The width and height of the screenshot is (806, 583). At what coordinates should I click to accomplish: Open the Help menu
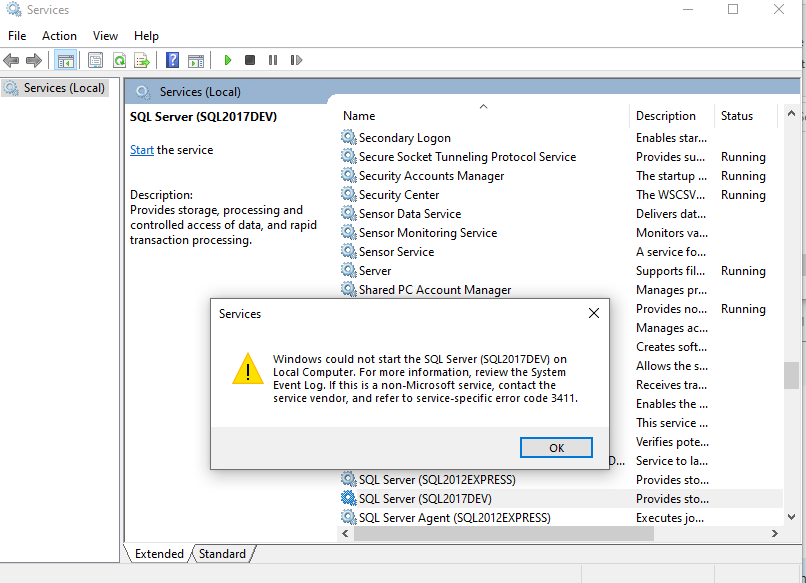(x=146, y=35)
